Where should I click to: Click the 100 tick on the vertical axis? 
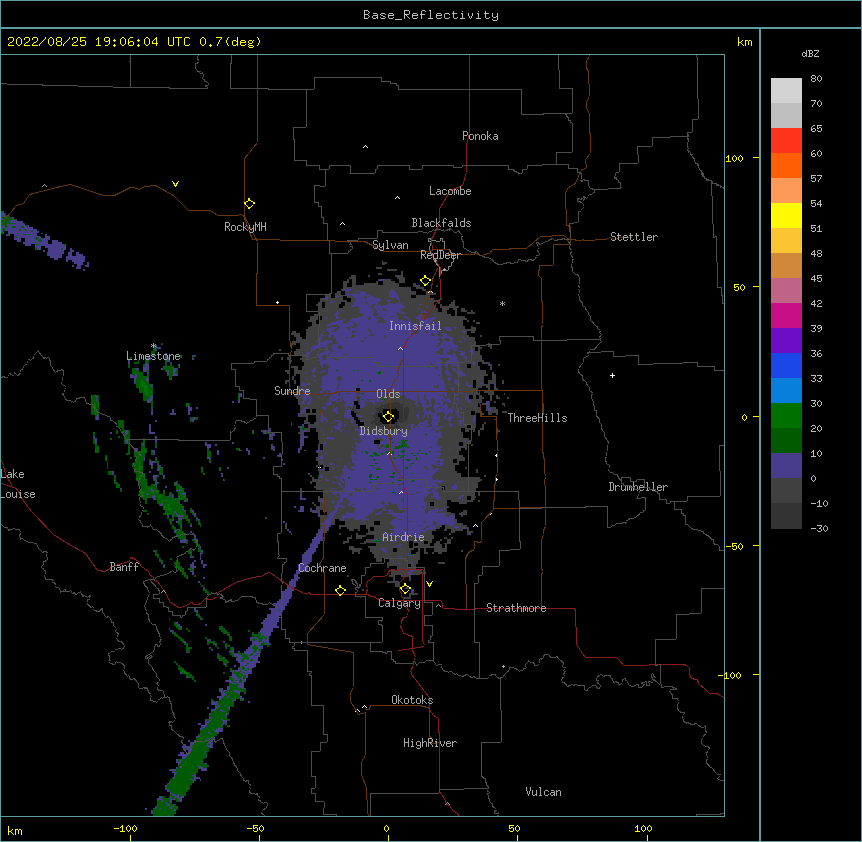pyautogui.click(x=734, y=158)
